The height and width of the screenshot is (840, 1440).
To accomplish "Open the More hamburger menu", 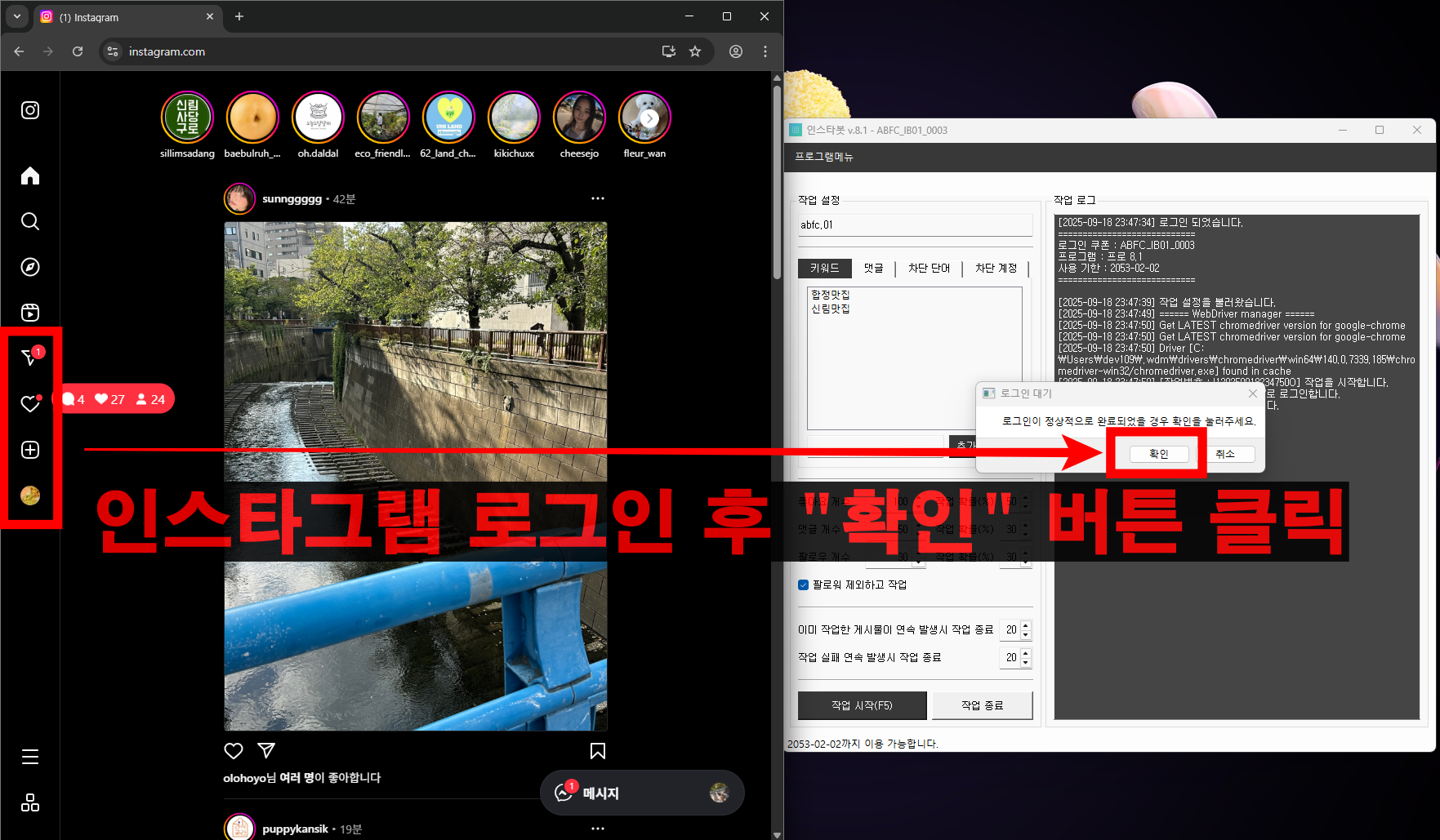I will click(x=30, y=757).
